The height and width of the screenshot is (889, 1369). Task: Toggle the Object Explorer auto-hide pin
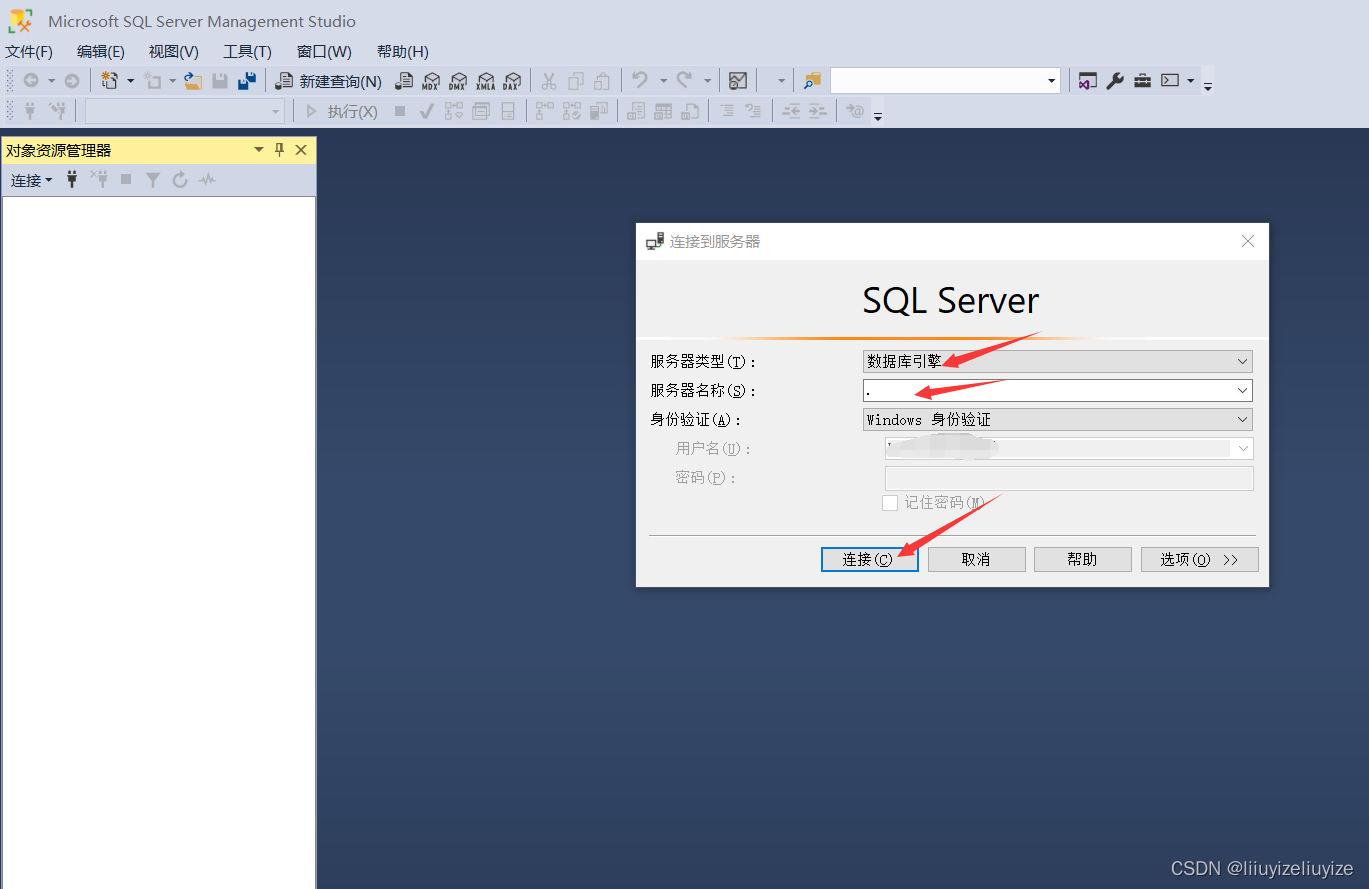click(280, 150)
